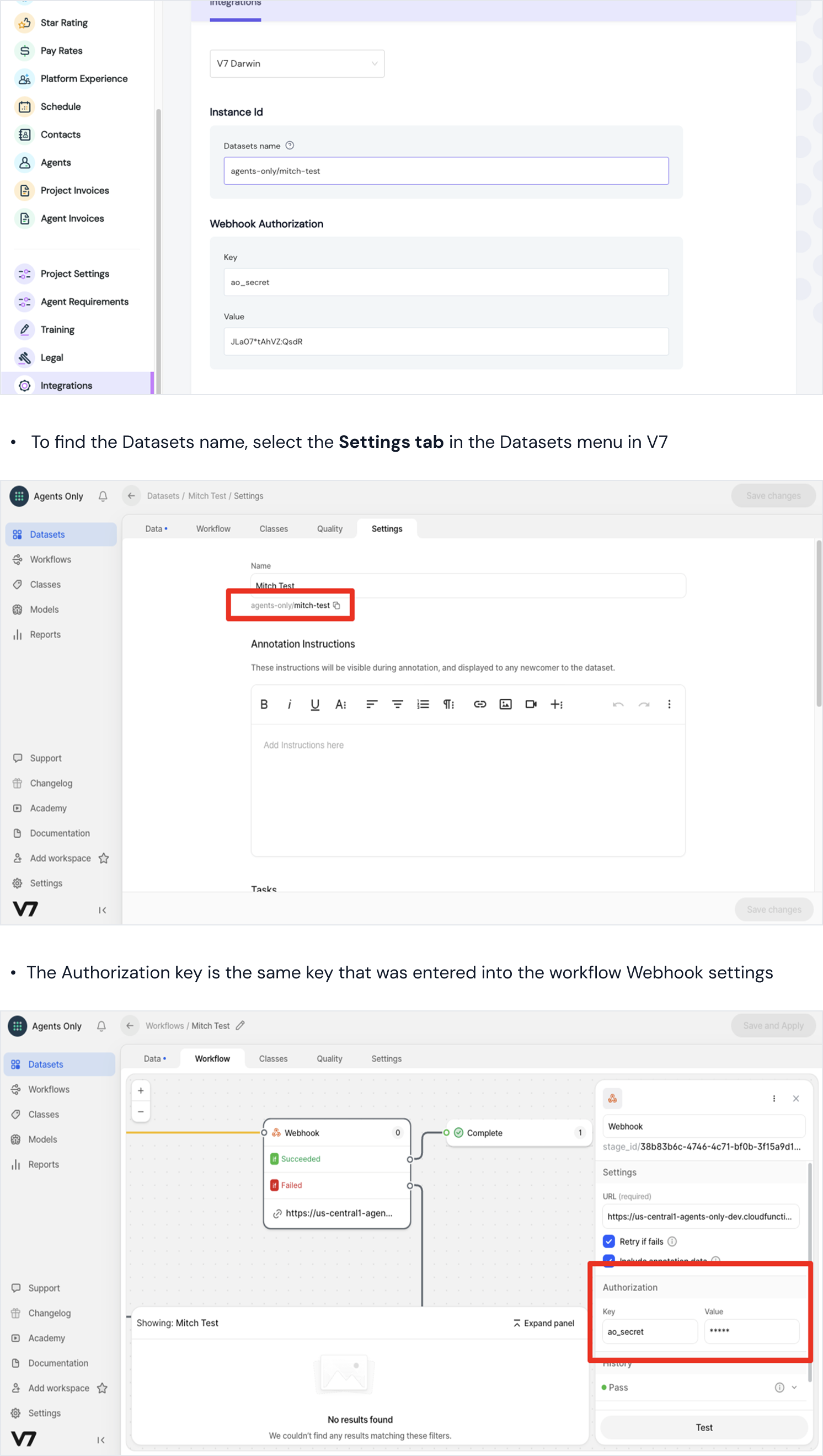
Task: Toggle underline in the instructions editor
Action: tap(315, 704)
